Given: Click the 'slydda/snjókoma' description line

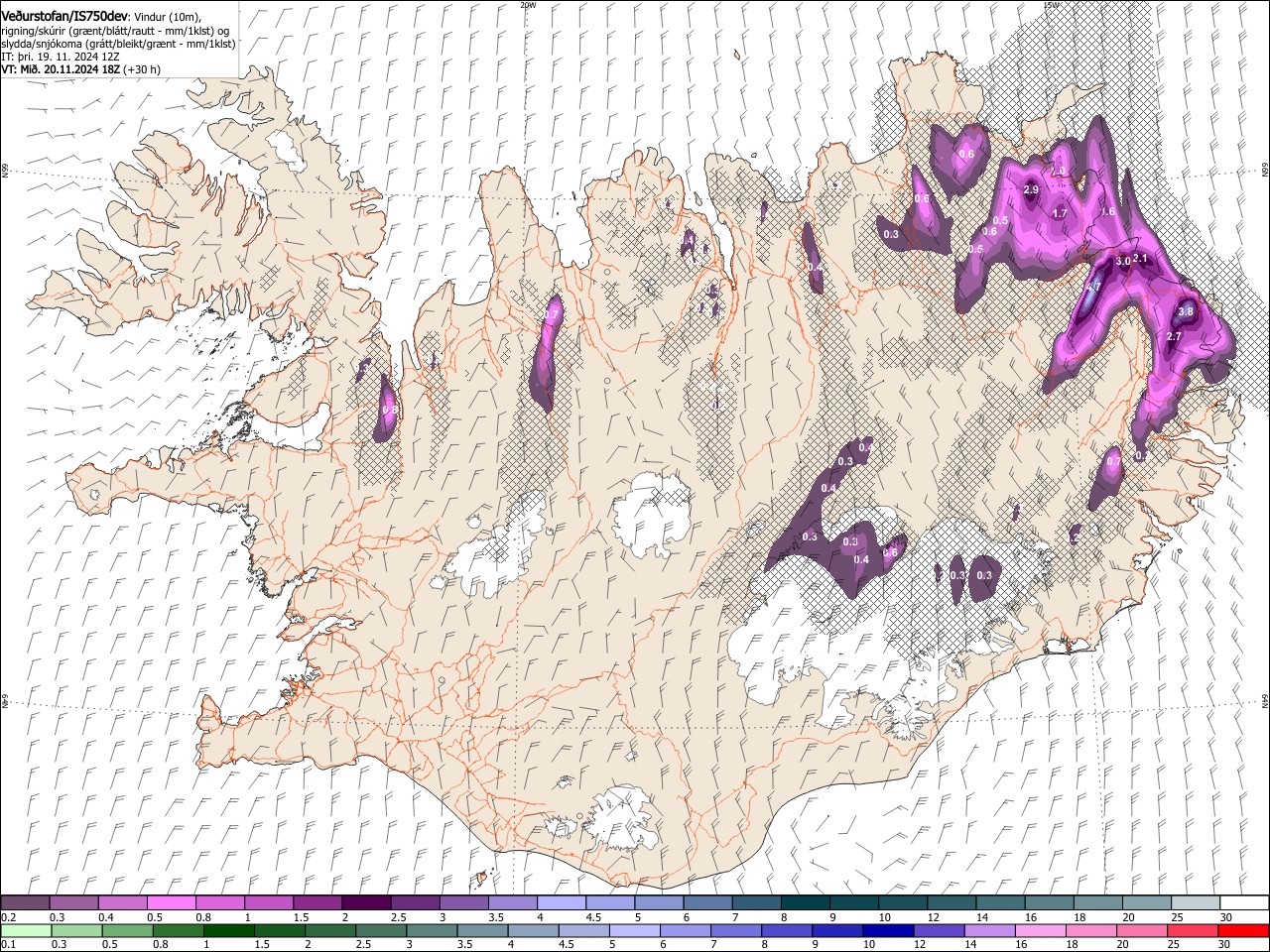Looking at the screenshot, I should (118, 44).
